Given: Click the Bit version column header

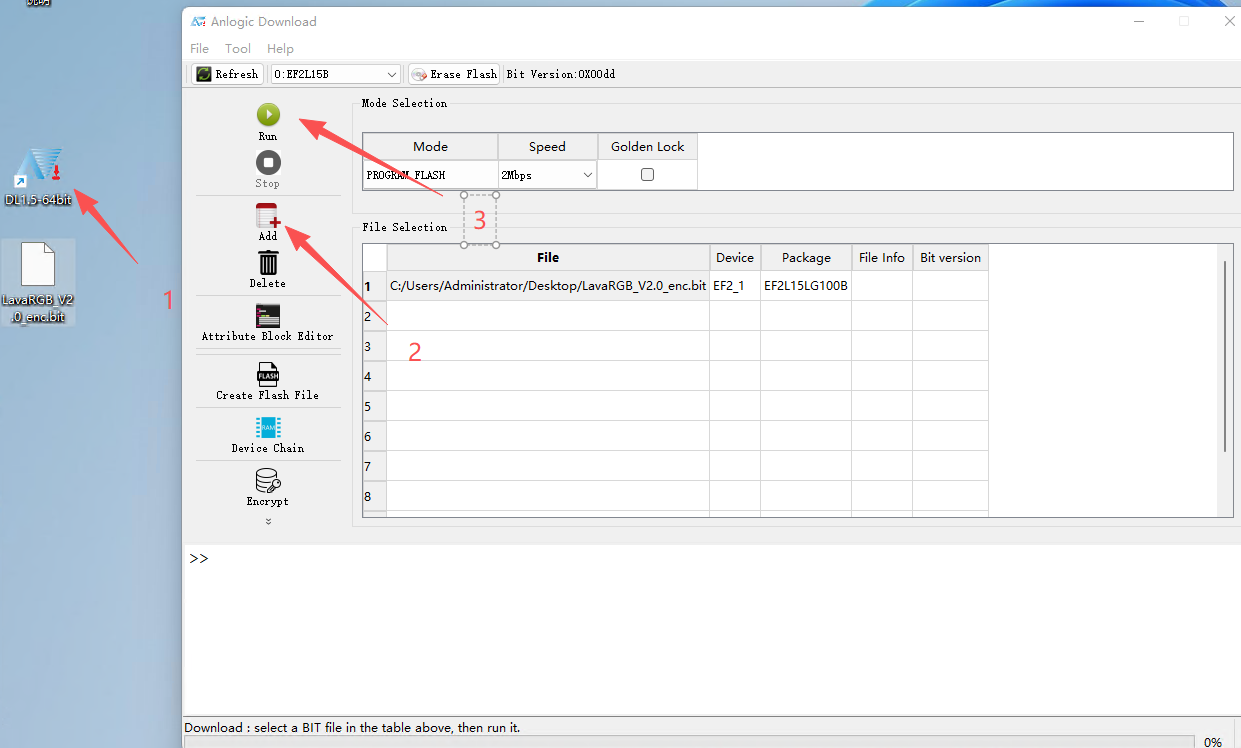Looking at the screenshot, I should coord(950,257).
